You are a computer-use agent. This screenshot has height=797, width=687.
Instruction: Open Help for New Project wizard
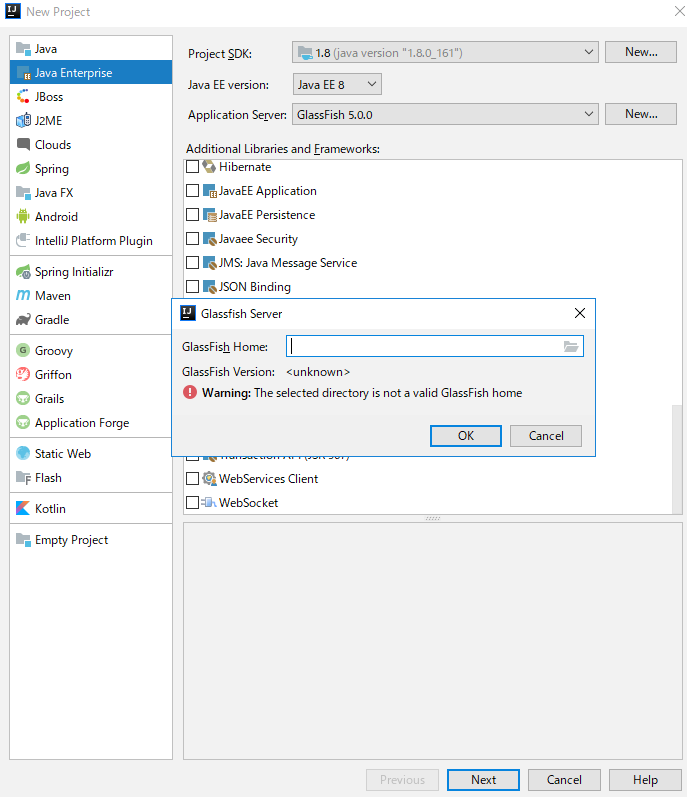(645, 780)
